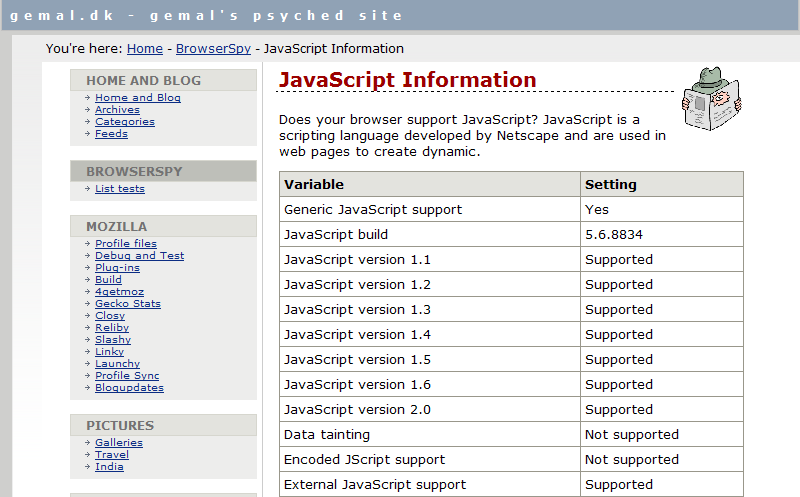Open the Debug and Test link

tap(139, 256)
